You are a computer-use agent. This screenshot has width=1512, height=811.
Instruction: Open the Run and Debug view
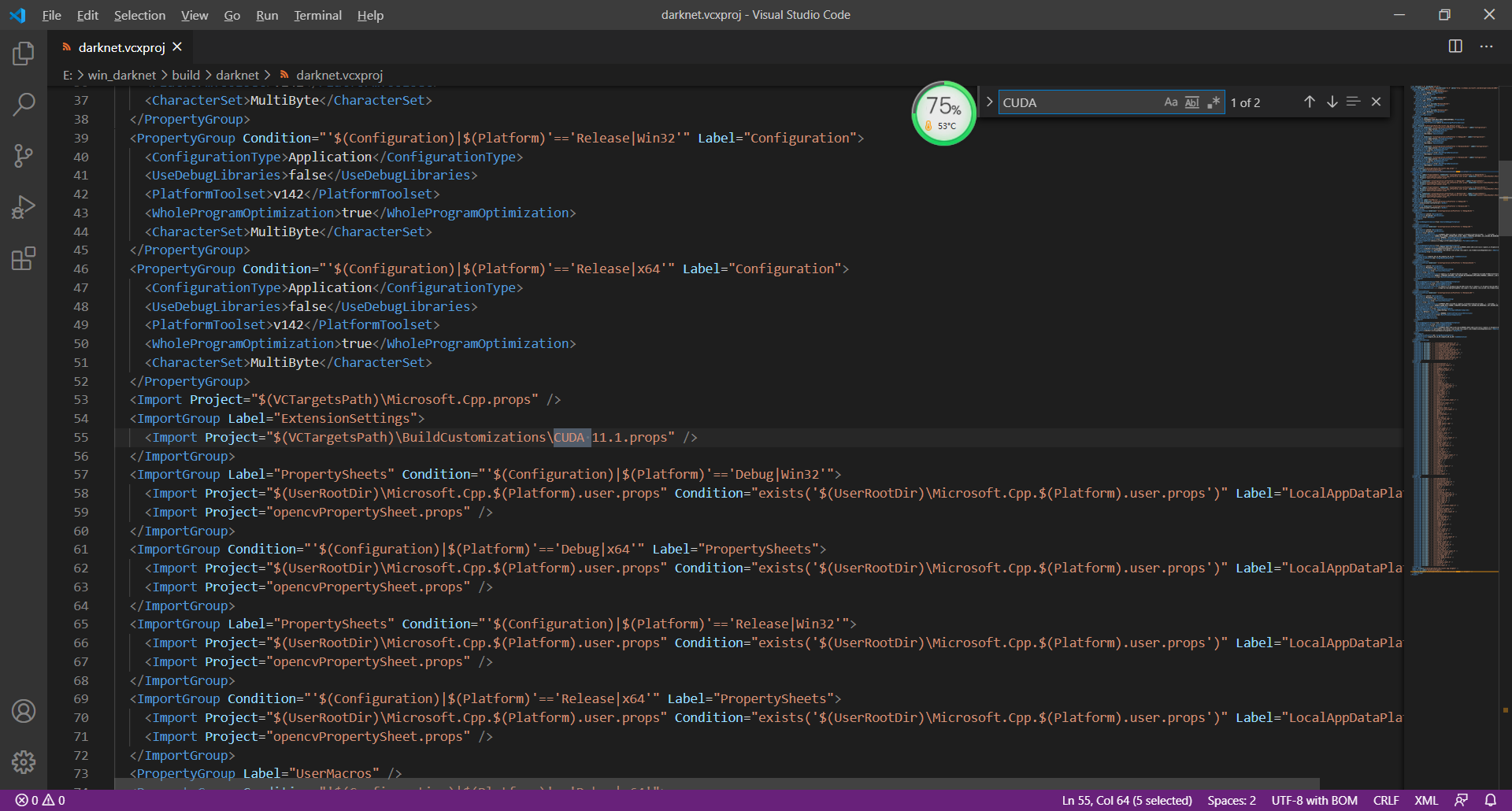(x=24, y=207)
